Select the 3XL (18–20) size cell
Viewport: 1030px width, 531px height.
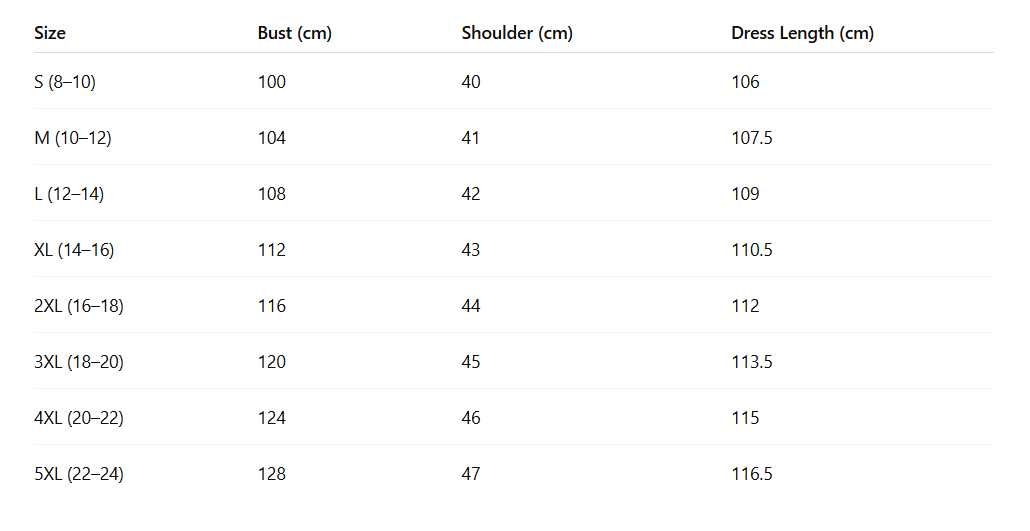79,361
